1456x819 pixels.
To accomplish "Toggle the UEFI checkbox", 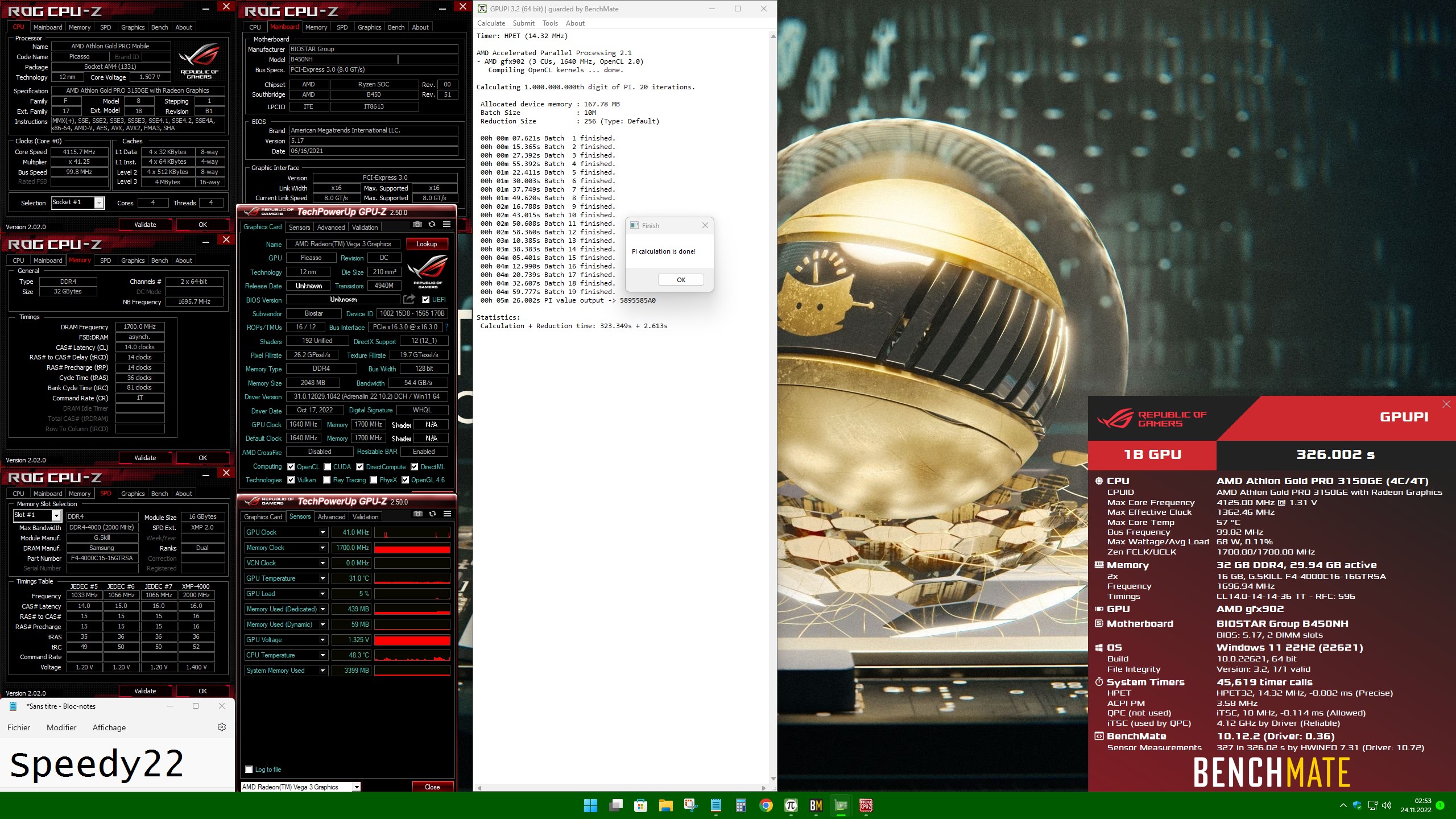I will (425, 300).
